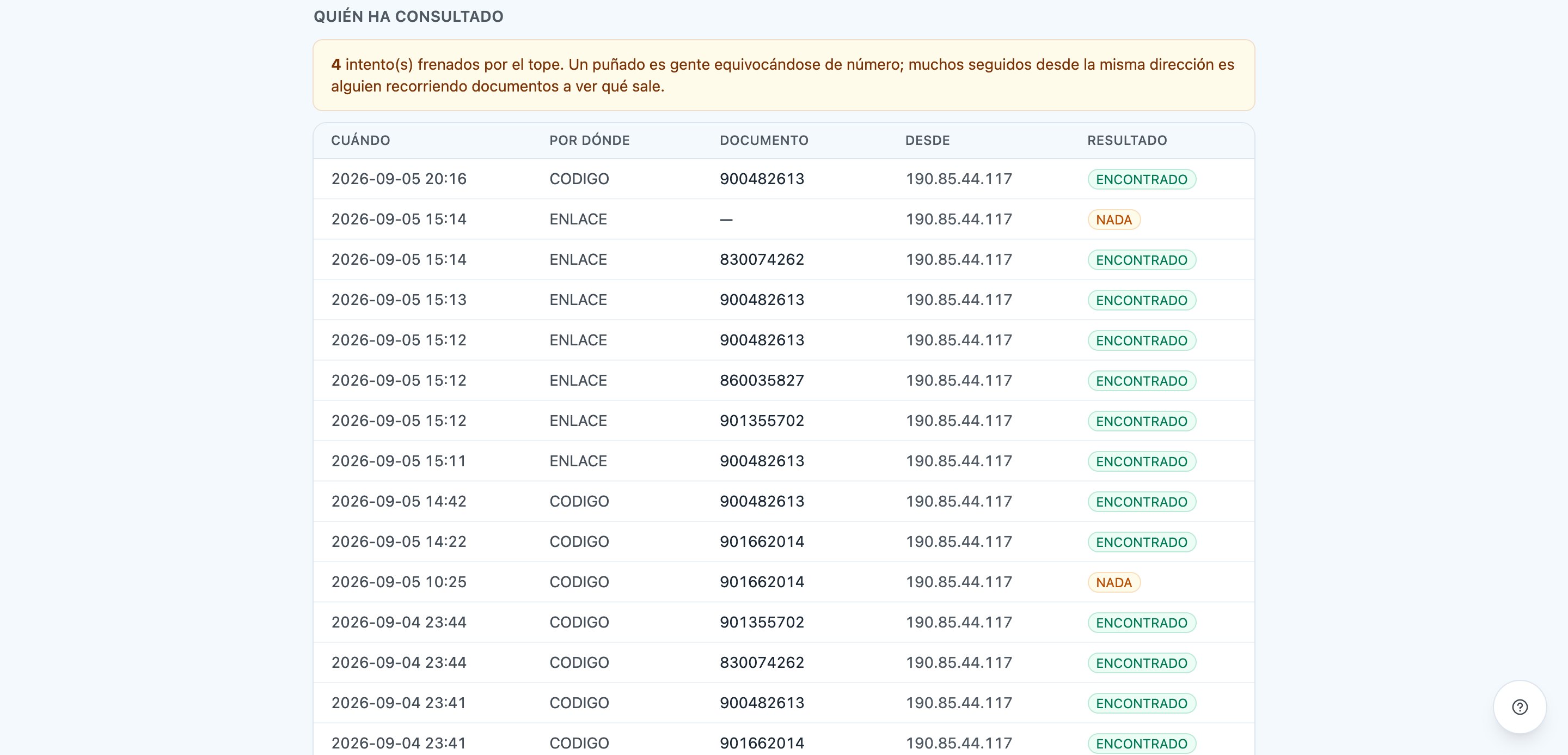The height and width of the screenshot is (755, 1568).
Task: Click ENLACE in the 15:11 row
Action: point(578,461)
